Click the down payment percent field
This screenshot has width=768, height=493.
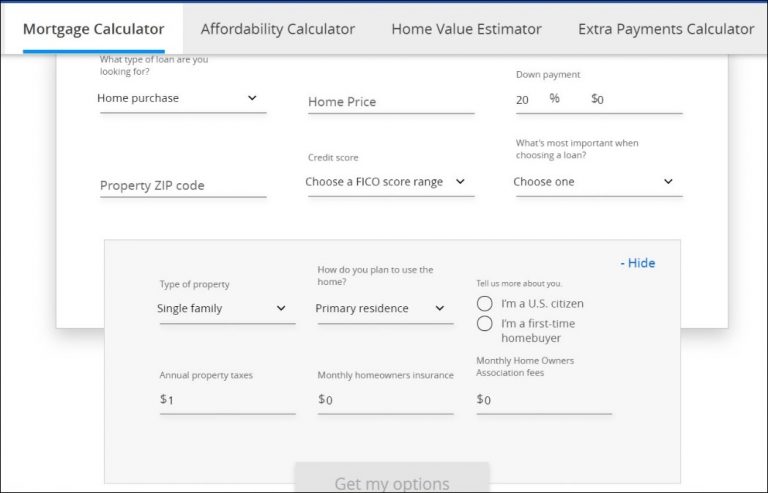pos(526,99)
